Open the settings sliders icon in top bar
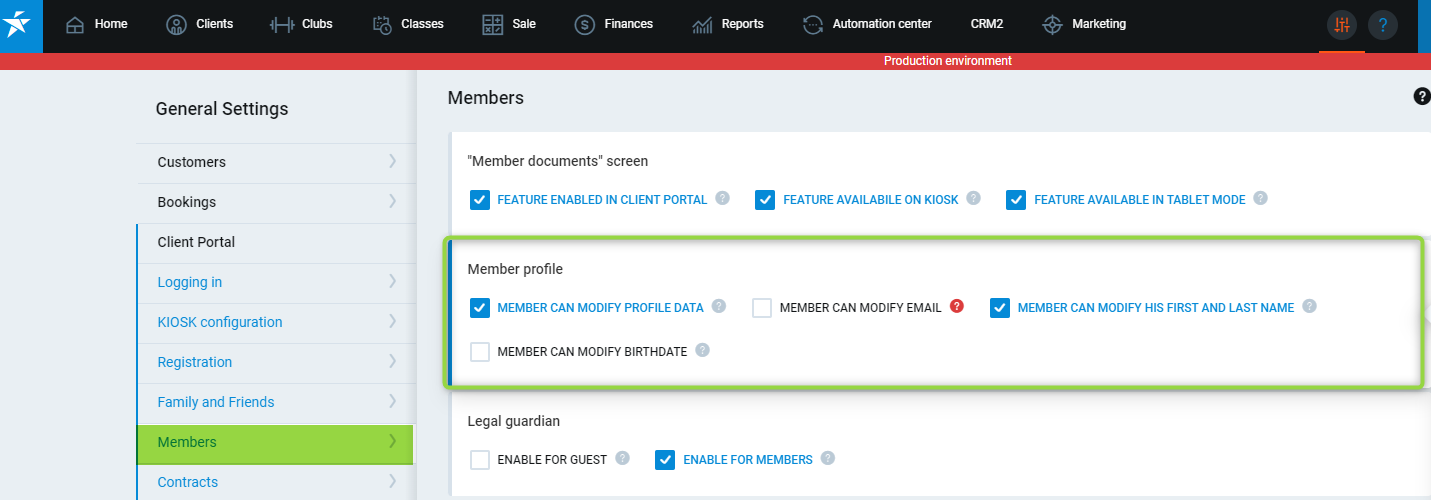 click(1342, 25)
